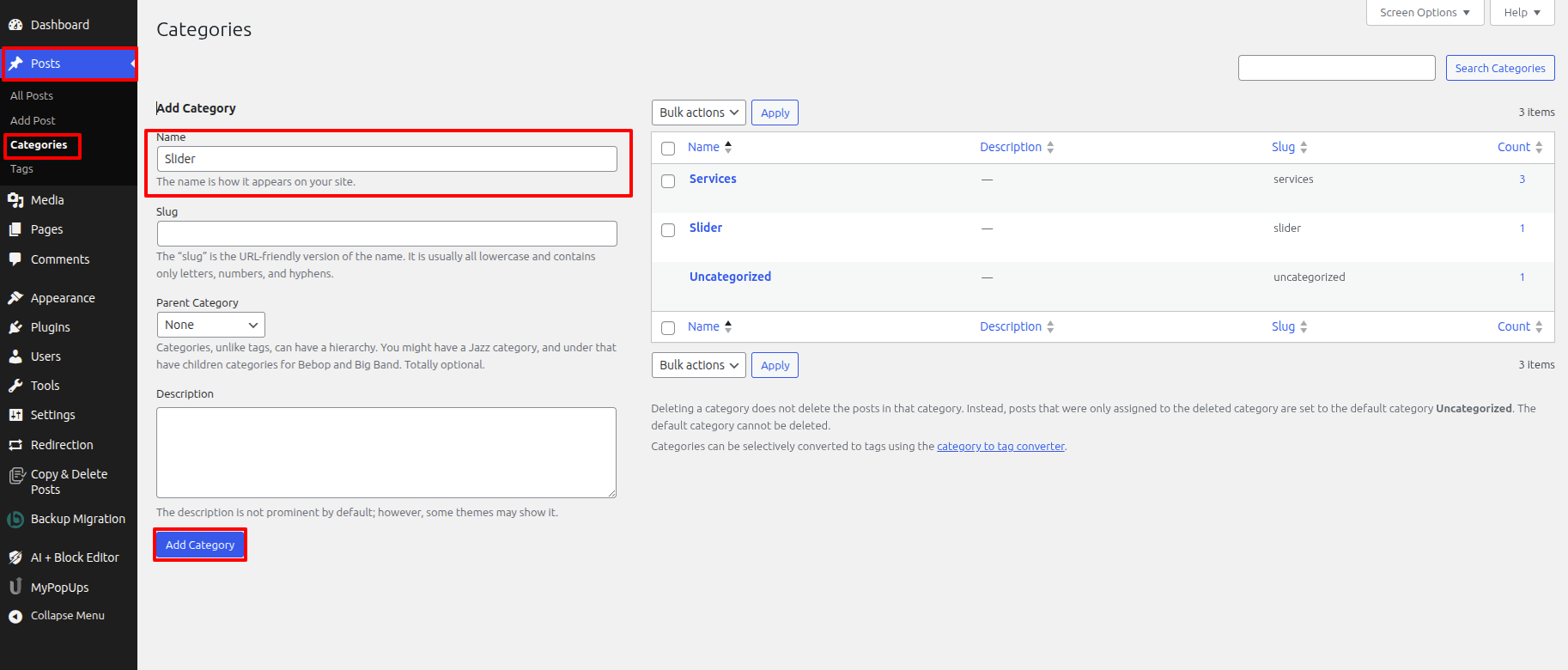Click the Tools wrench icon
The image size is (1568, 670).
pos(15,386)
